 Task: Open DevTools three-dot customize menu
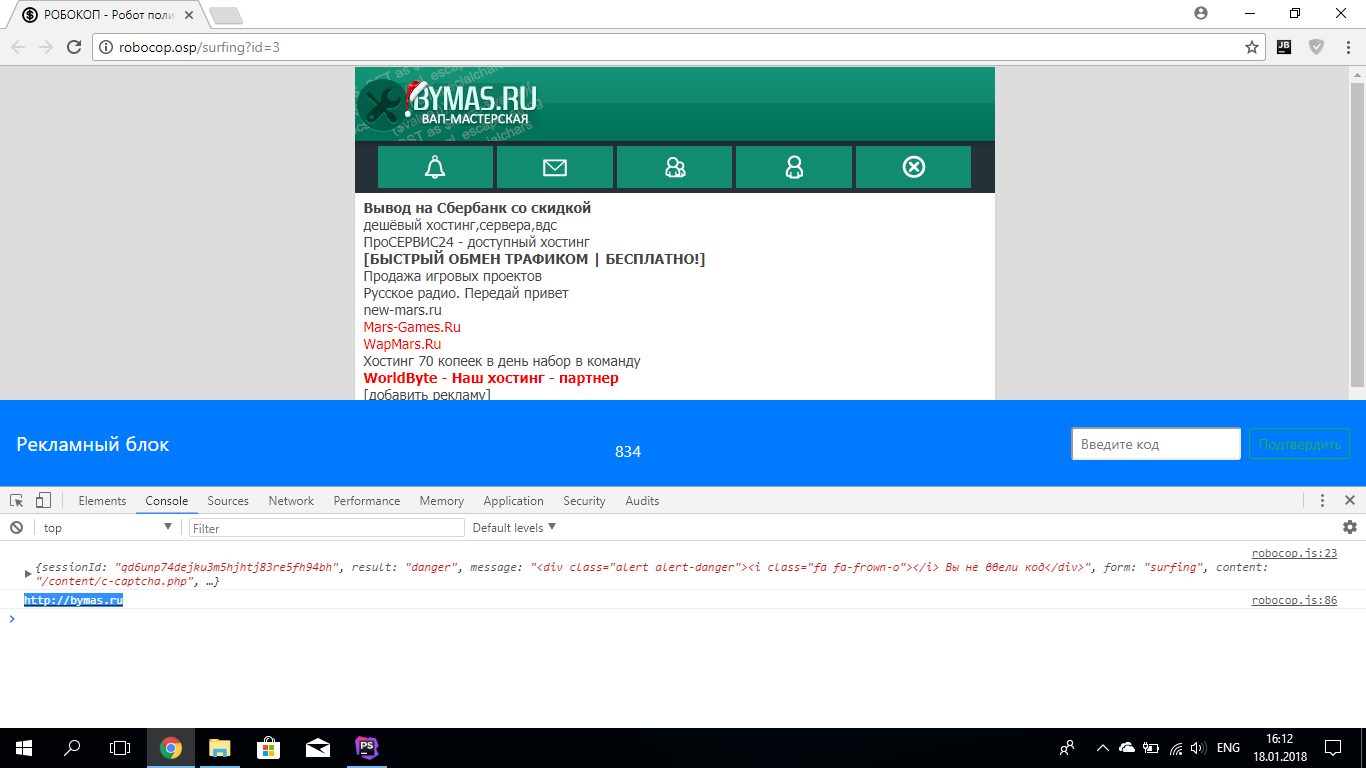(1322, 501)
